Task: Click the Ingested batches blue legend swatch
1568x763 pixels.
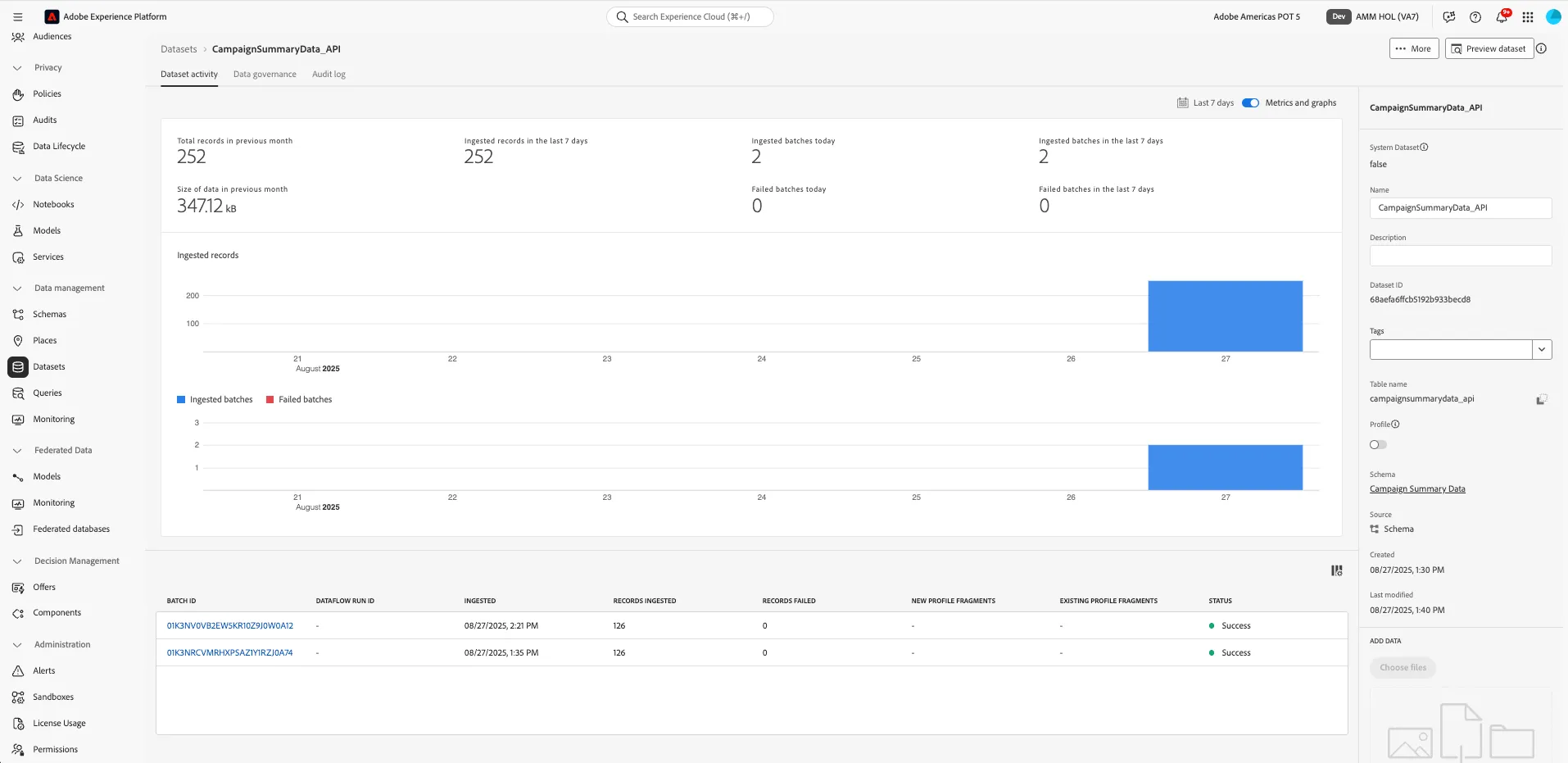Action: pos(181,400)
